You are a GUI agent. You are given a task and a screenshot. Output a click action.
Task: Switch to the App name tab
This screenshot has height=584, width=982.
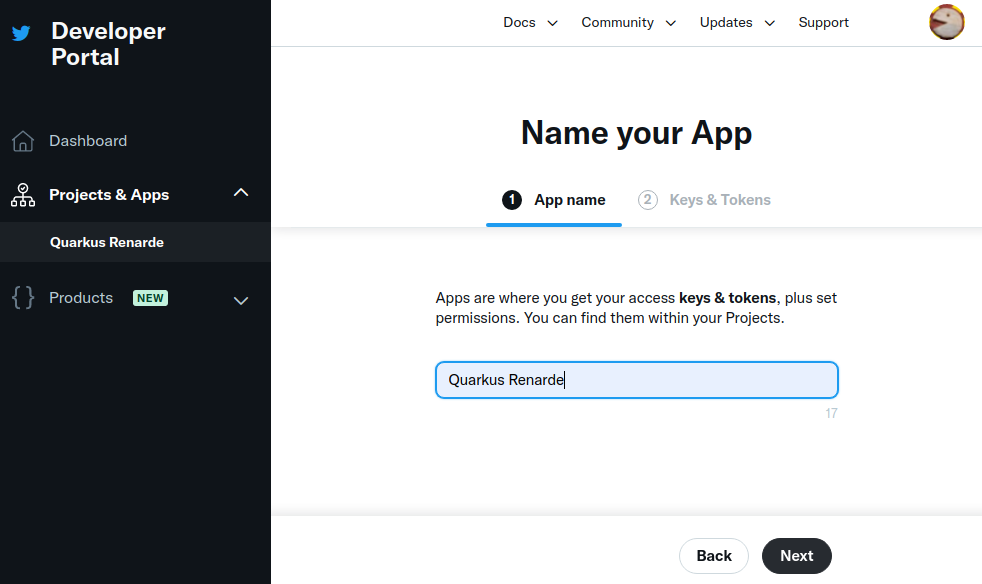click(x=569, y=200)
